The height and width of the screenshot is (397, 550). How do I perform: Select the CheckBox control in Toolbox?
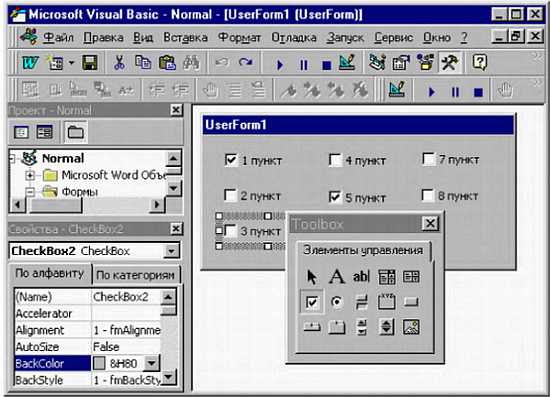coord(312,302)
